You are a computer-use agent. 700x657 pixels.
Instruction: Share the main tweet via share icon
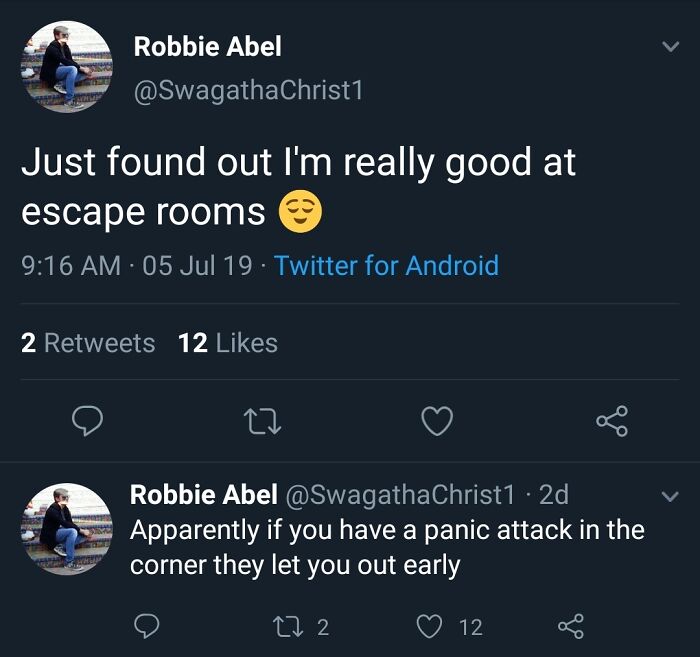(x=612, y=421)
